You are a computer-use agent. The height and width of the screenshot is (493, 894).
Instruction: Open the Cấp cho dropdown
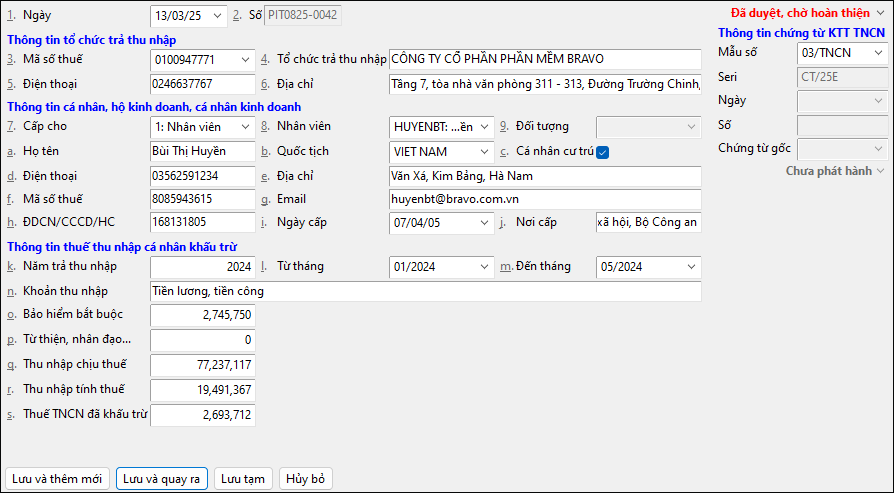tap(245, 127)
